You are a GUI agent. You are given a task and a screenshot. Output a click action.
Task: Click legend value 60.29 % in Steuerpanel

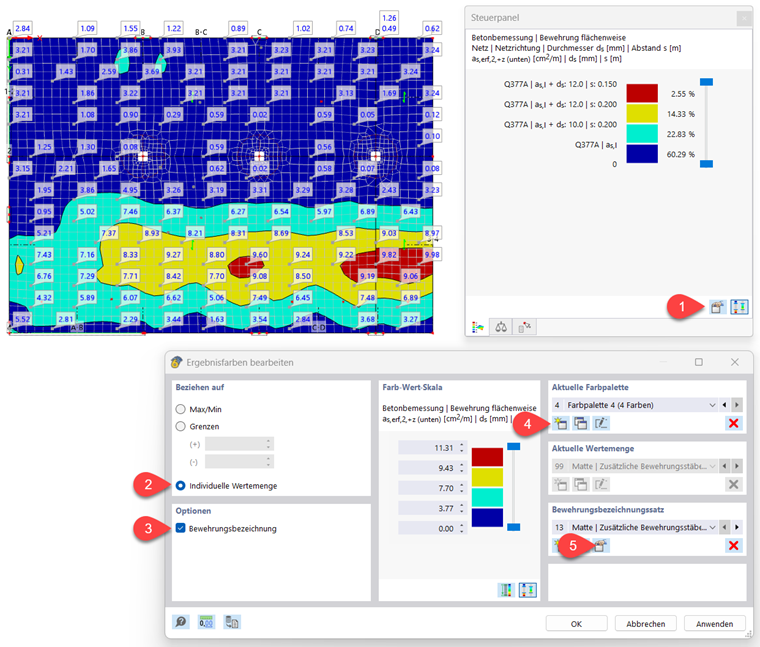tap(681, 154)
